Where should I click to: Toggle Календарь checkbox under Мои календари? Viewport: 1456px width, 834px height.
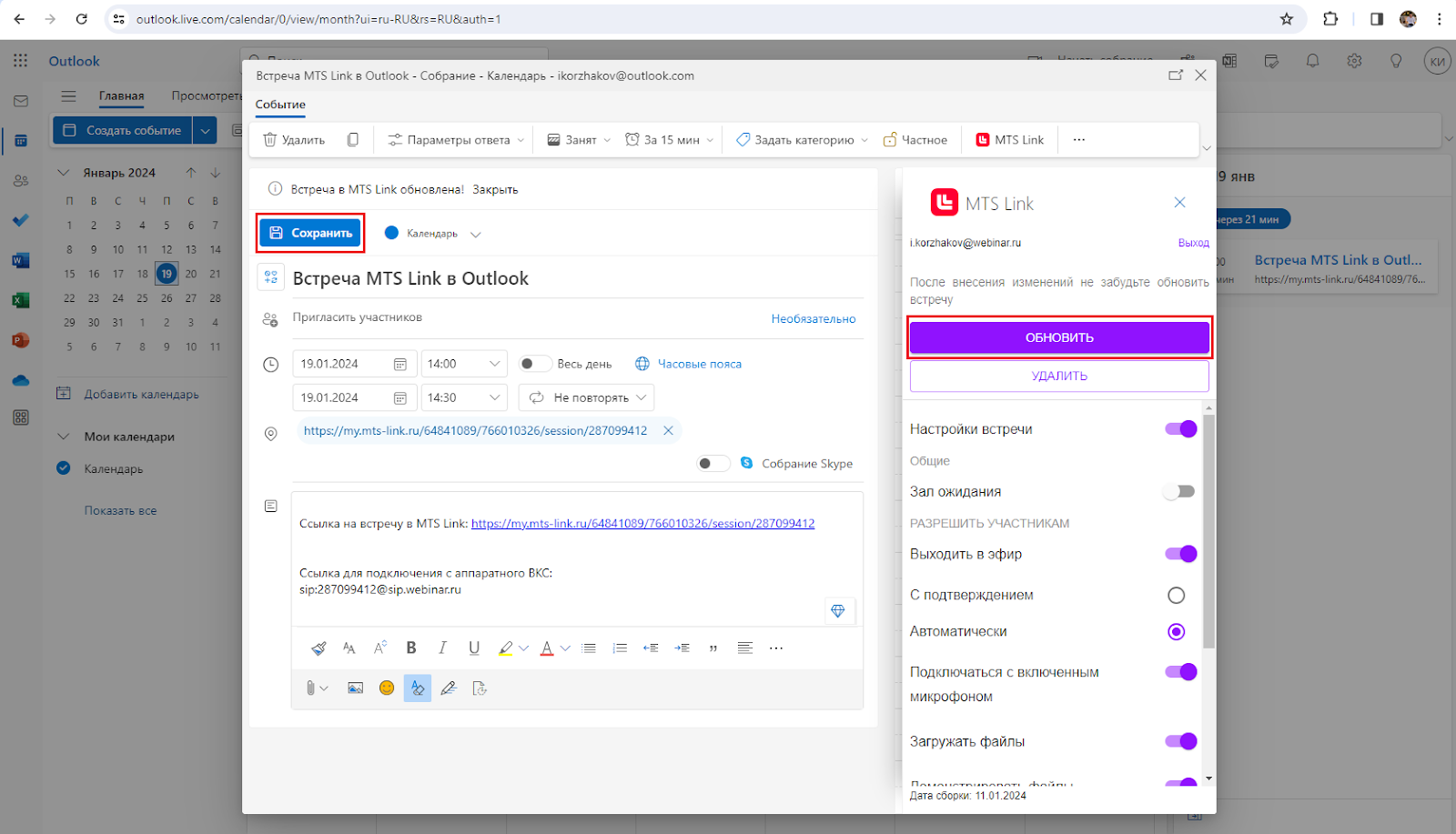point(64,468)
